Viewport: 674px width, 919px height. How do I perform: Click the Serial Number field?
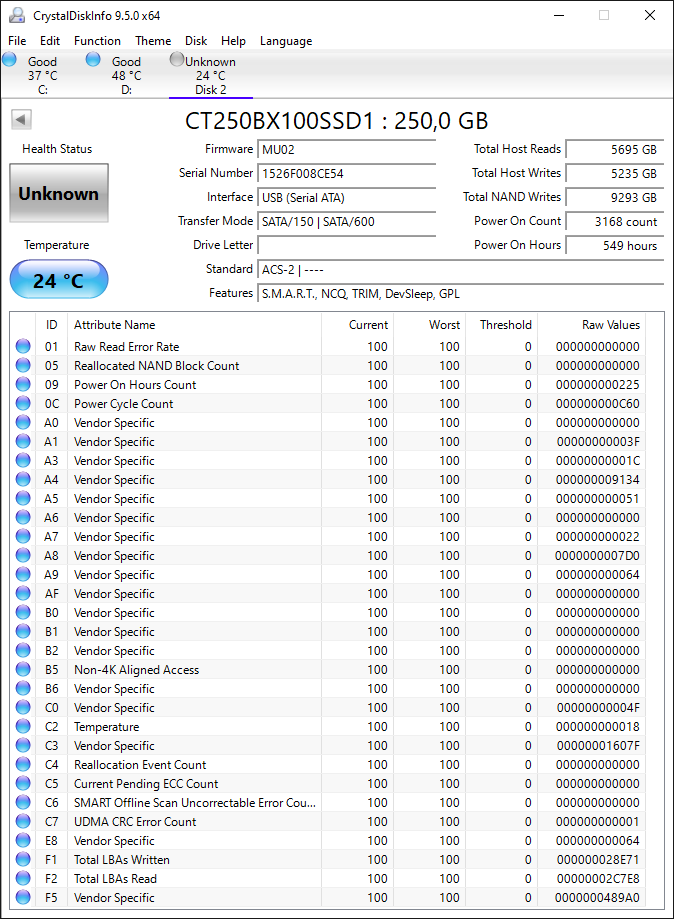[346, 173]
